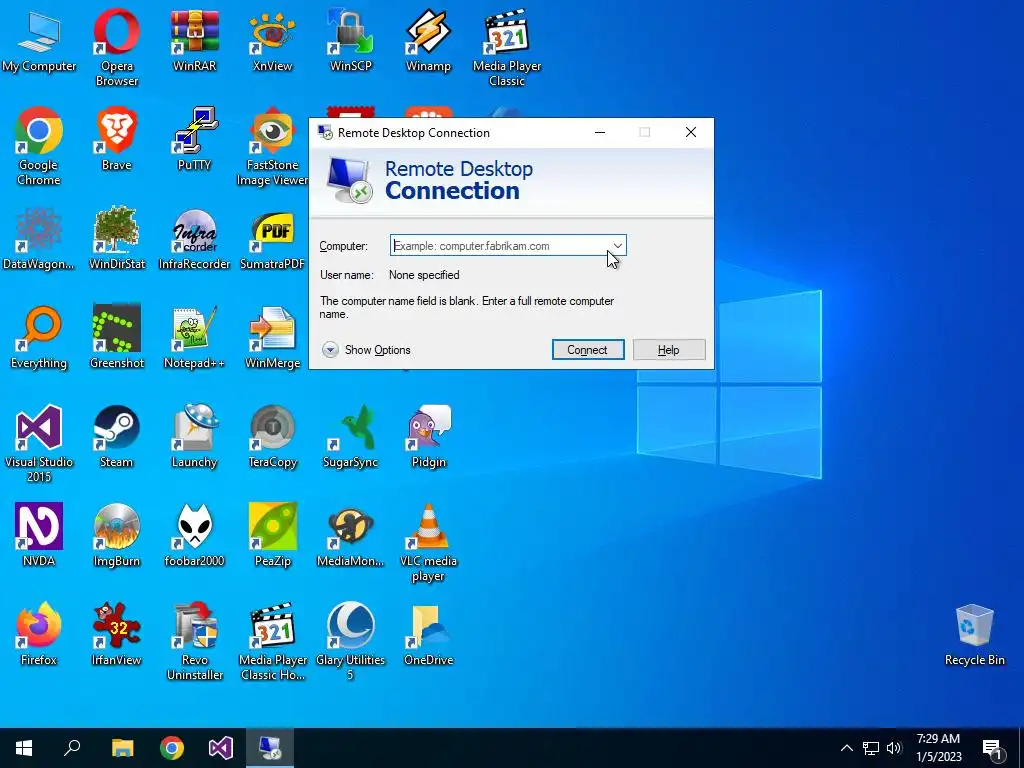Screen dimensions: 1024x768
Task: Select the NVDA screen reader icon
Action: point(39,536)
